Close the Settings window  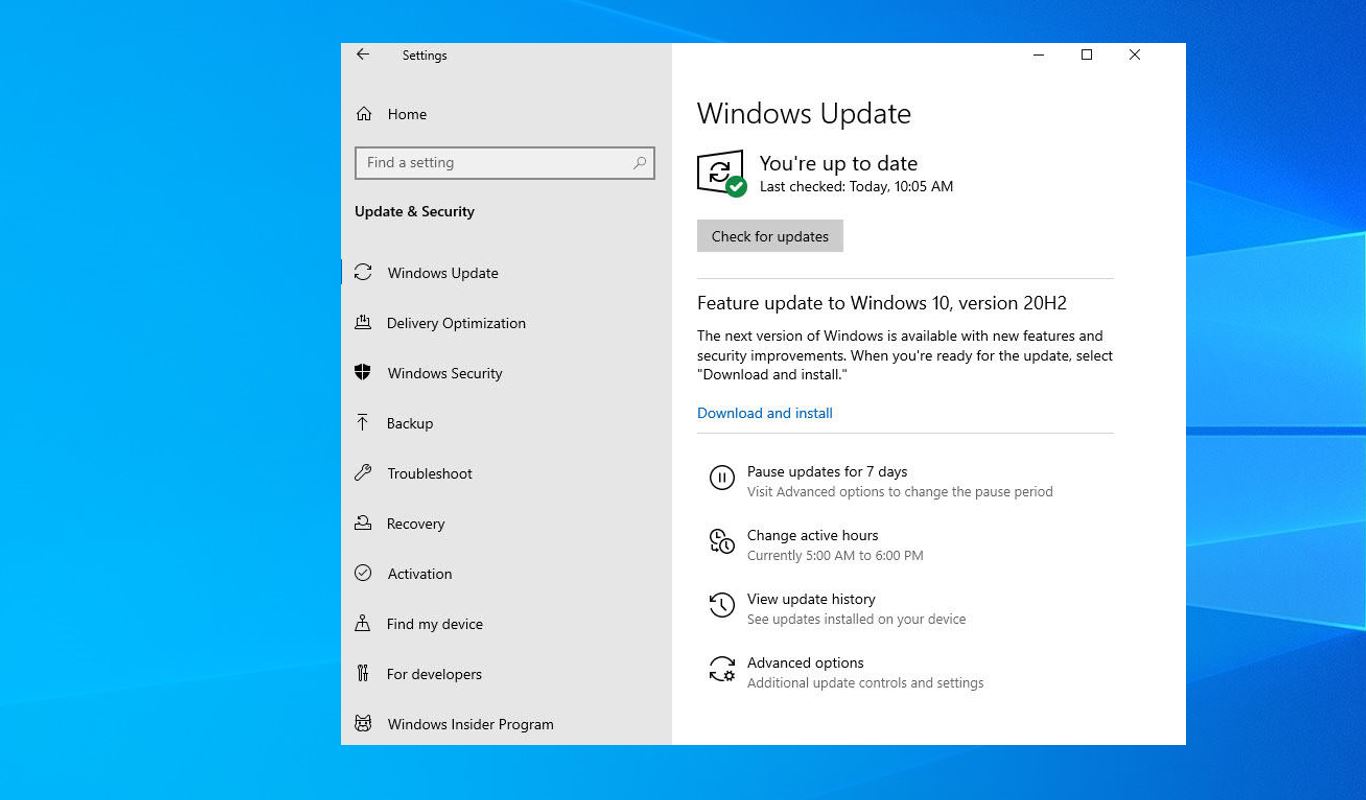point(1134,55)
